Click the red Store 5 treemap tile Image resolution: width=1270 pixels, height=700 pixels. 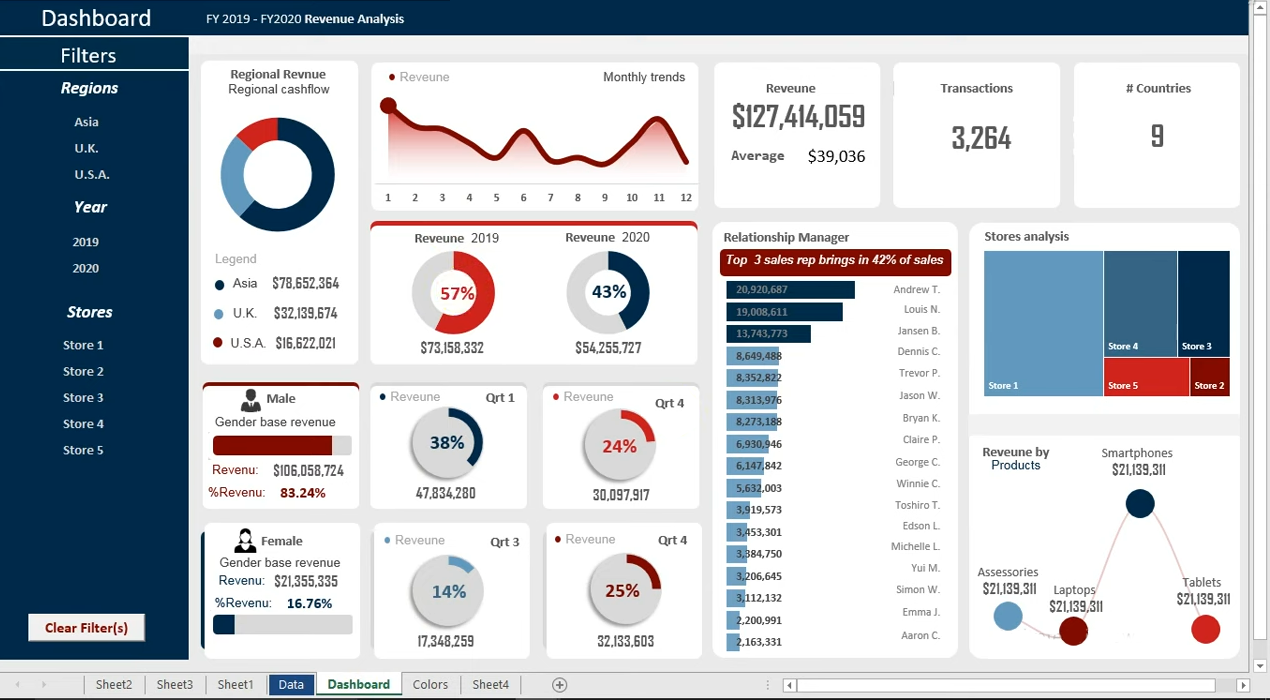point(1147,376)
